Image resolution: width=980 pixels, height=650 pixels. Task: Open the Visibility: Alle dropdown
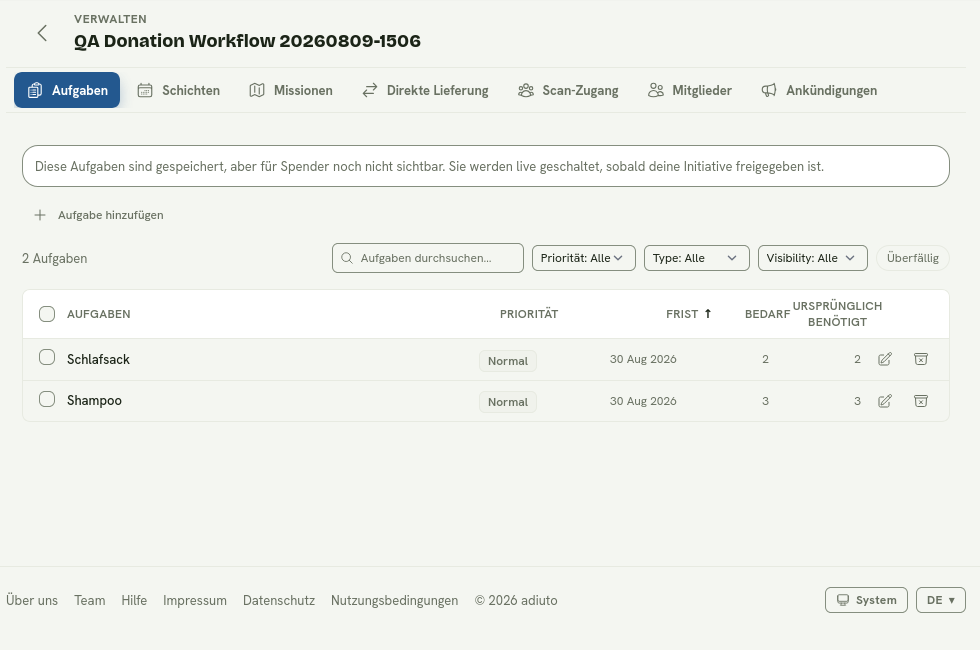[812, 258]
